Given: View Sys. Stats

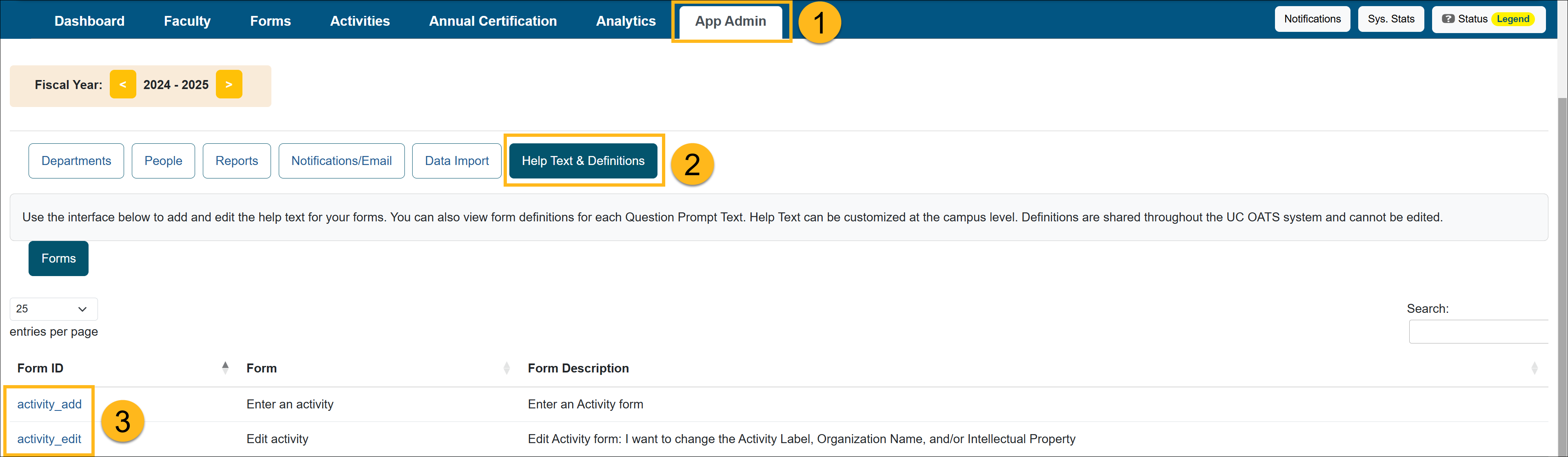Looking at the screenshot, I should (x=1391, y=19).
